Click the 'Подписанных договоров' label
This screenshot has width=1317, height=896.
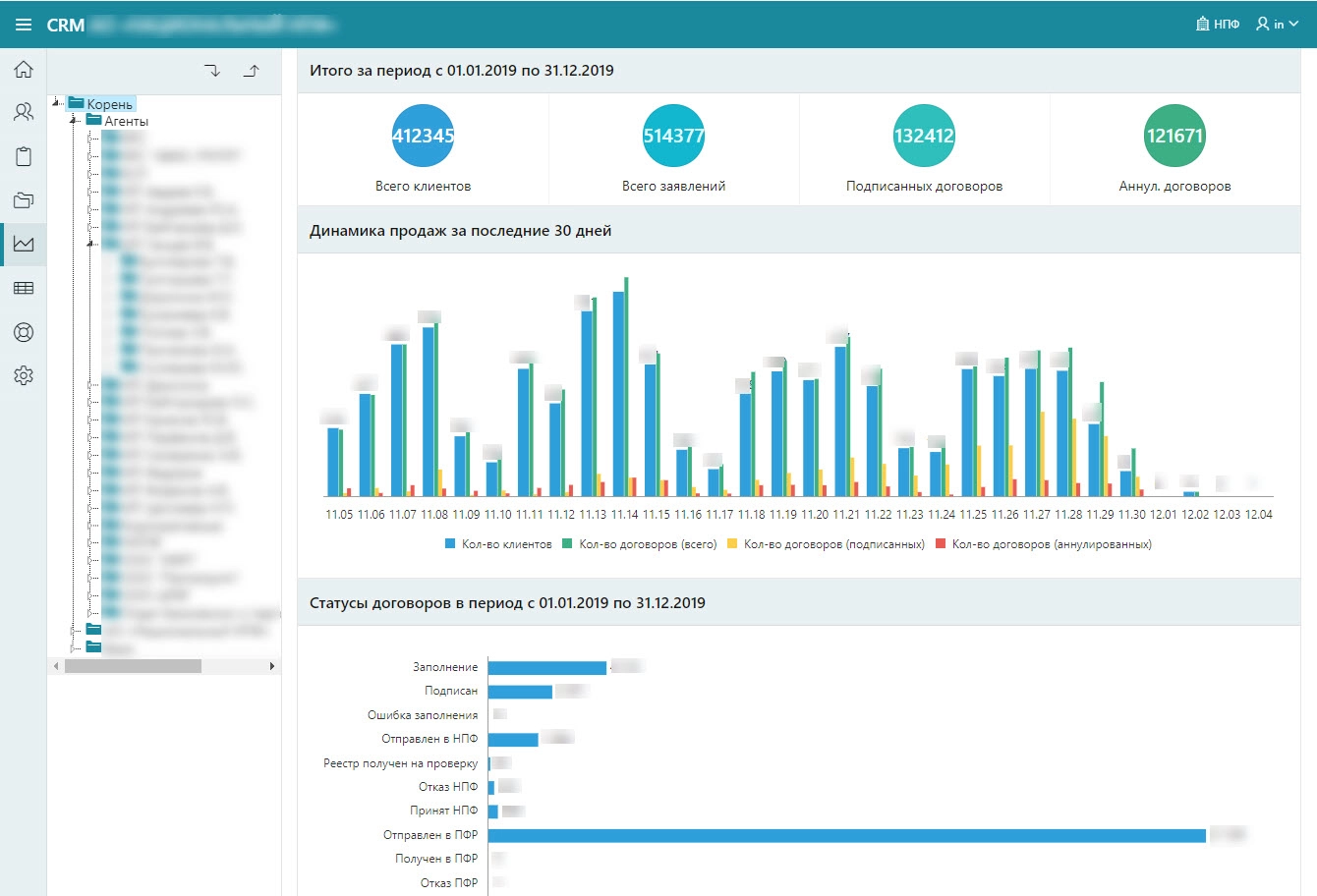(924, 187)
